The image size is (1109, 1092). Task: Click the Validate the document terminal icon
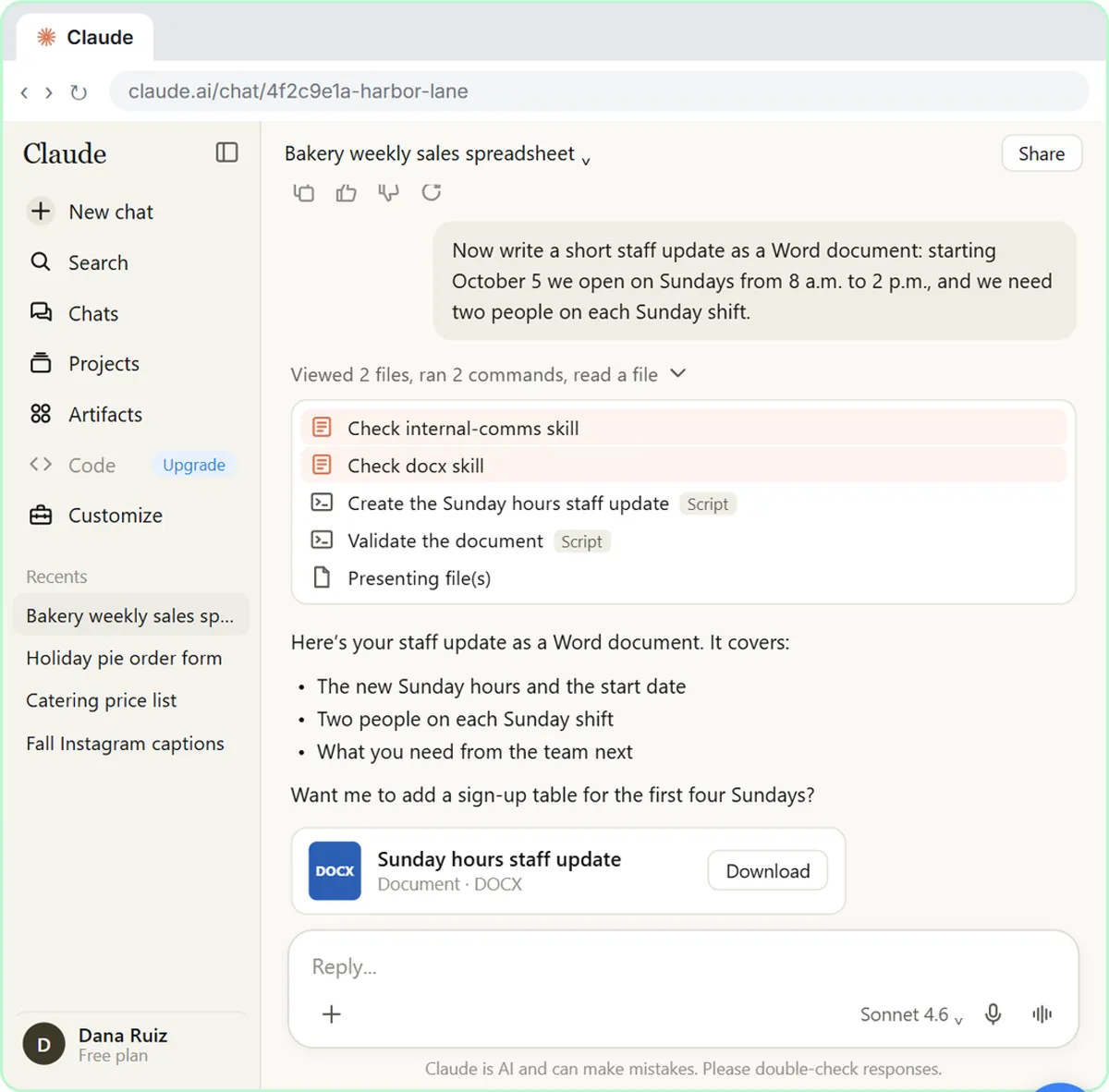322,540
